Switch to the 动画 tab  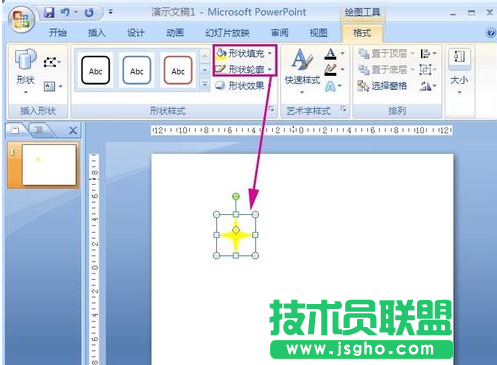175,33
